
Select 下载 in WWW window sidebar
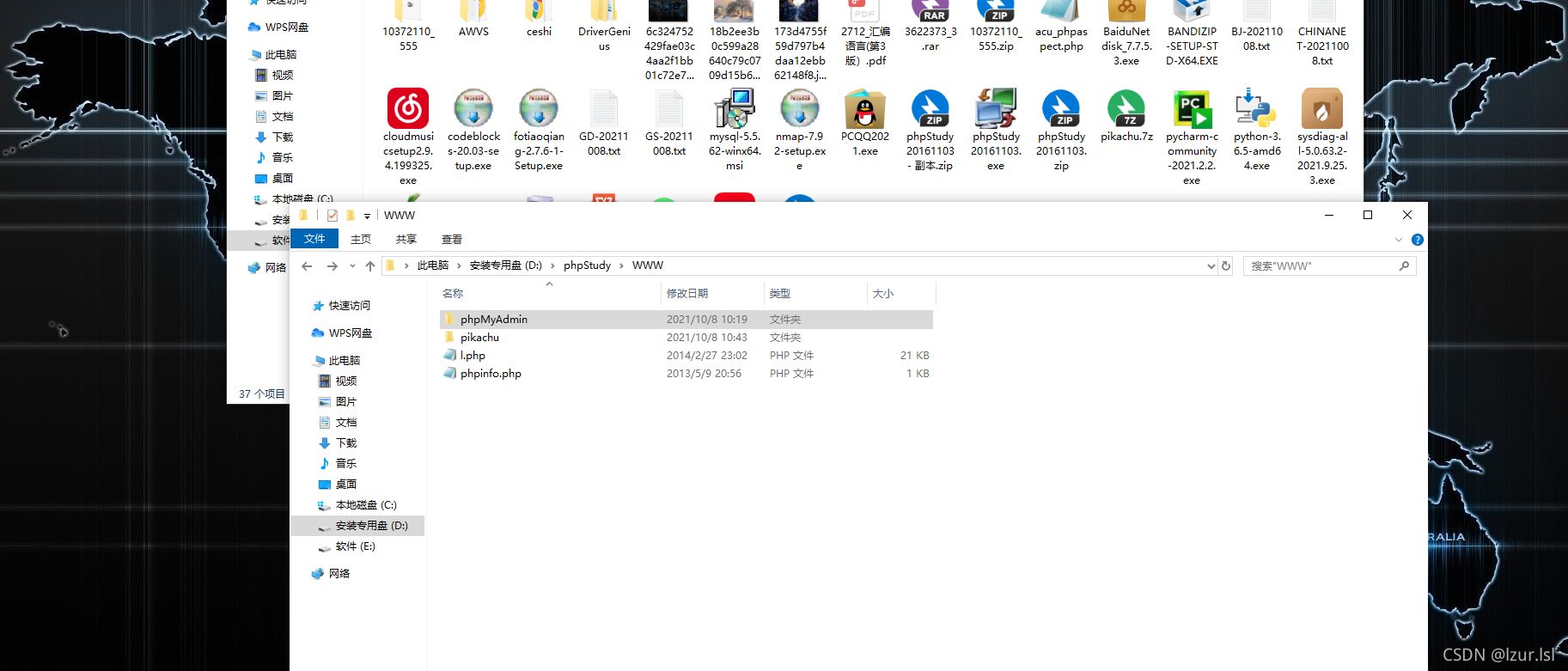(346, 443)
